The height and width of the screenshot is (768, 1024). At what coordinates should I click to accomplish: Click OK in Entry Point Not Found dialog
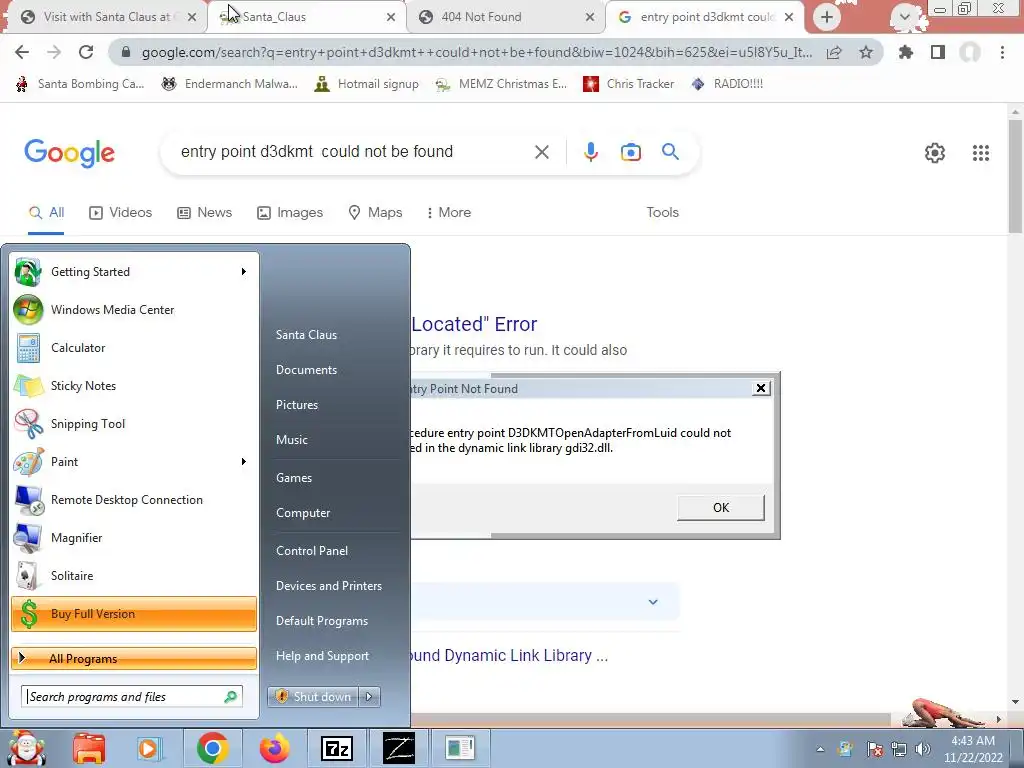720,507
